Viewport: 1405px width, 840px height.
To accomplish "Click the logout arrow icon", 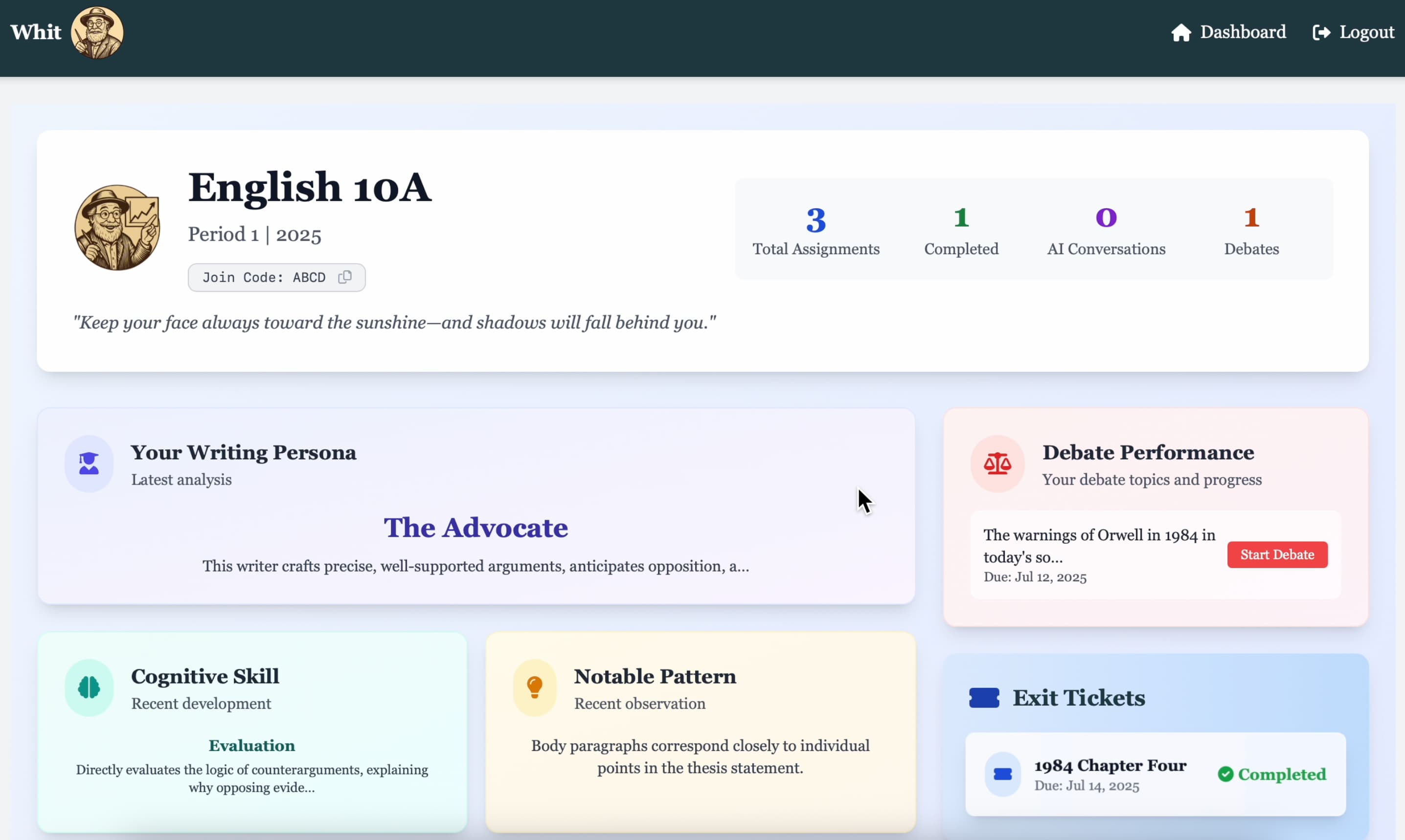I will click(1322, 32).
